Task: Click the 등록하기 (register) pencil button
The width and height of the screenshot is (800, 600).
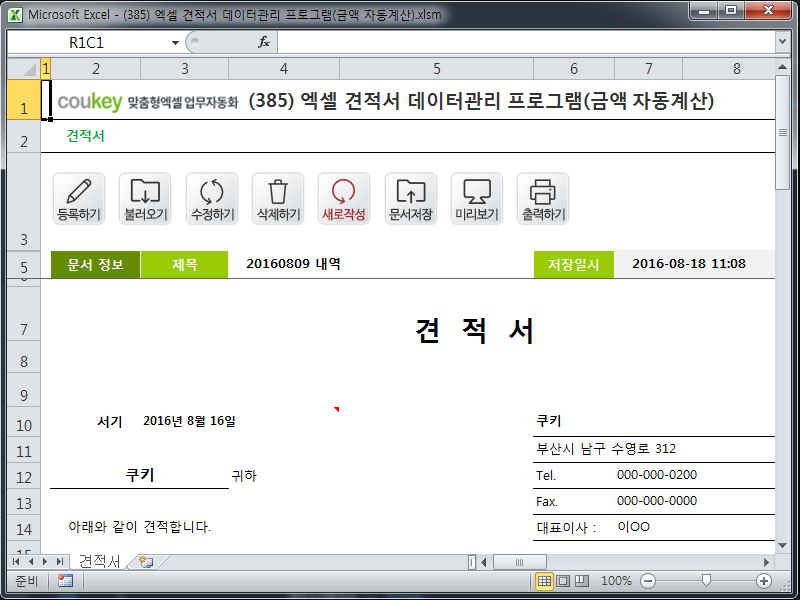Action: tap(79, 199)
